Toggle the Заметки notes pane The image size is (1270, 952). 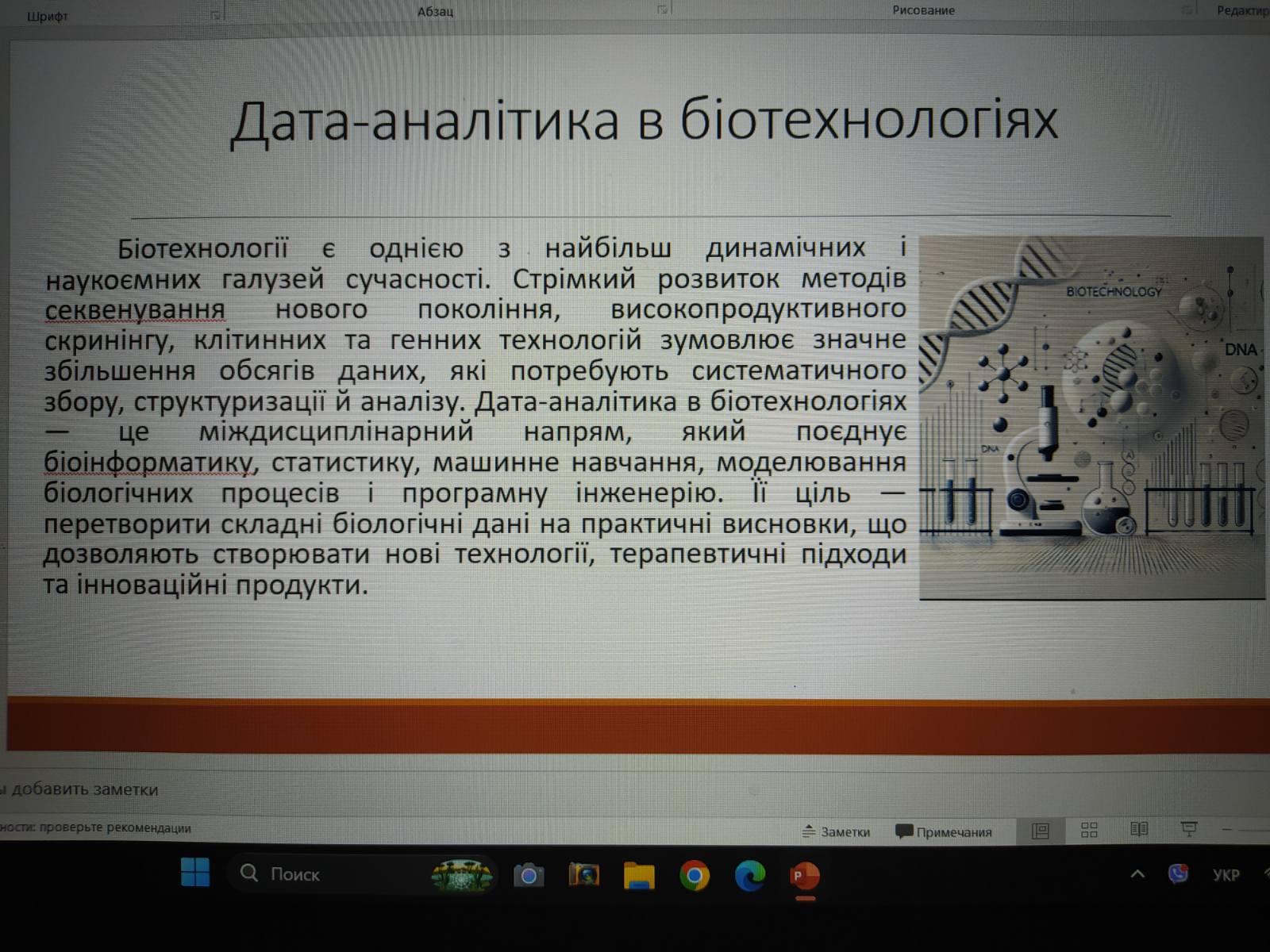pyautogui.click(x=836, y=831)
